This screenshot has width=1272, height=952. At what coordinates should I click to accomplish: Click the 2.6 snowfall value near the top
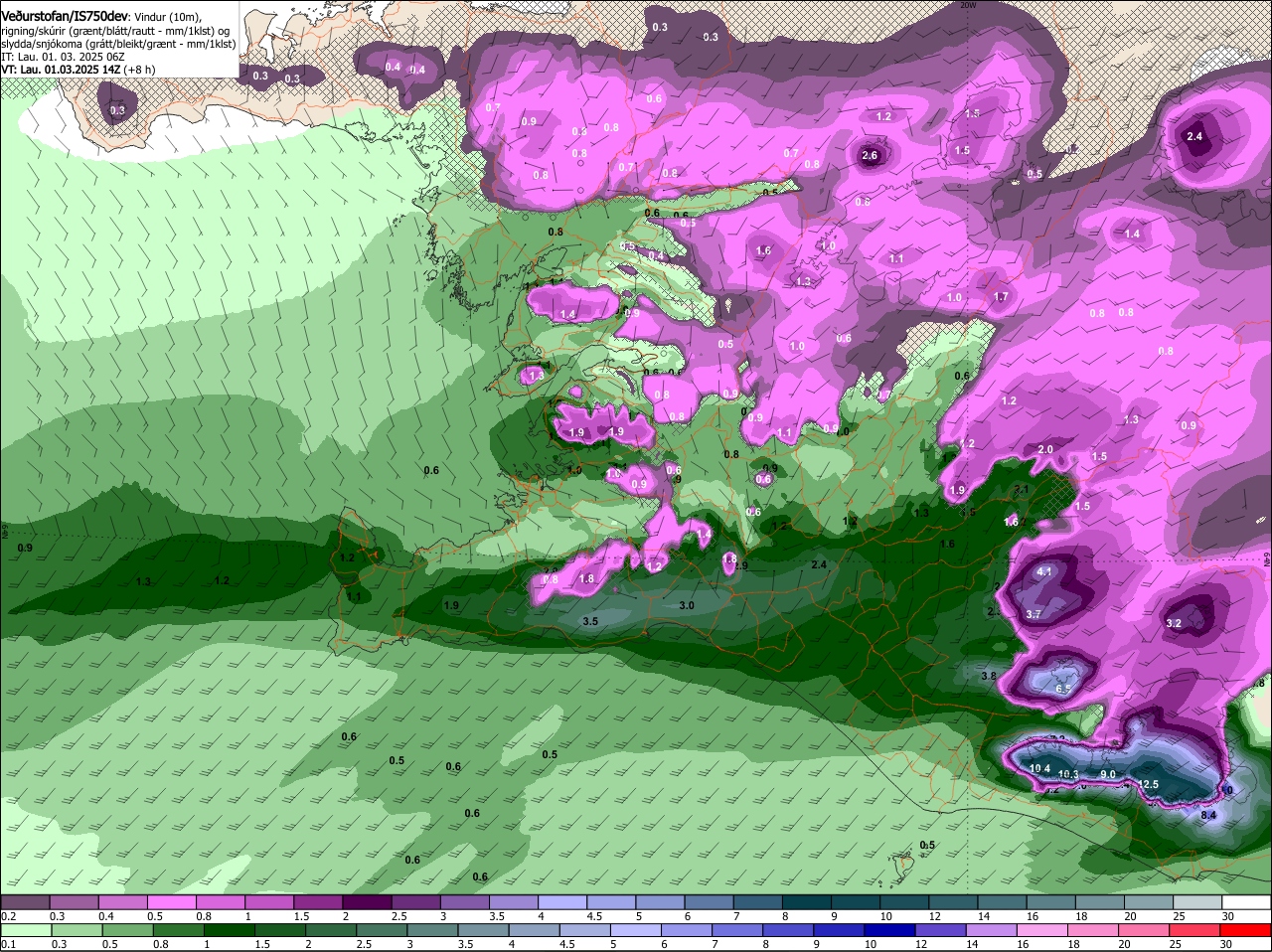[x=870, y=155]
